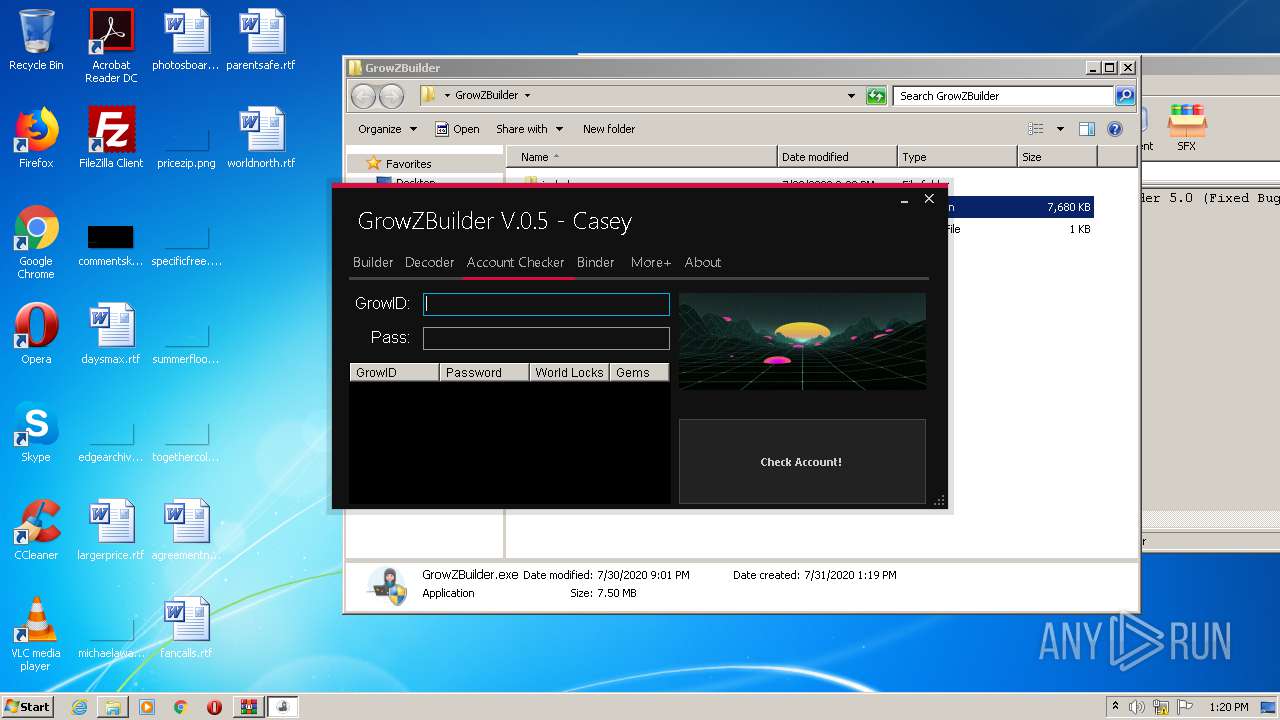1280x720 pixels.
Task: Open Windows Explorer from the taskbar
Action: pos(113,707)
